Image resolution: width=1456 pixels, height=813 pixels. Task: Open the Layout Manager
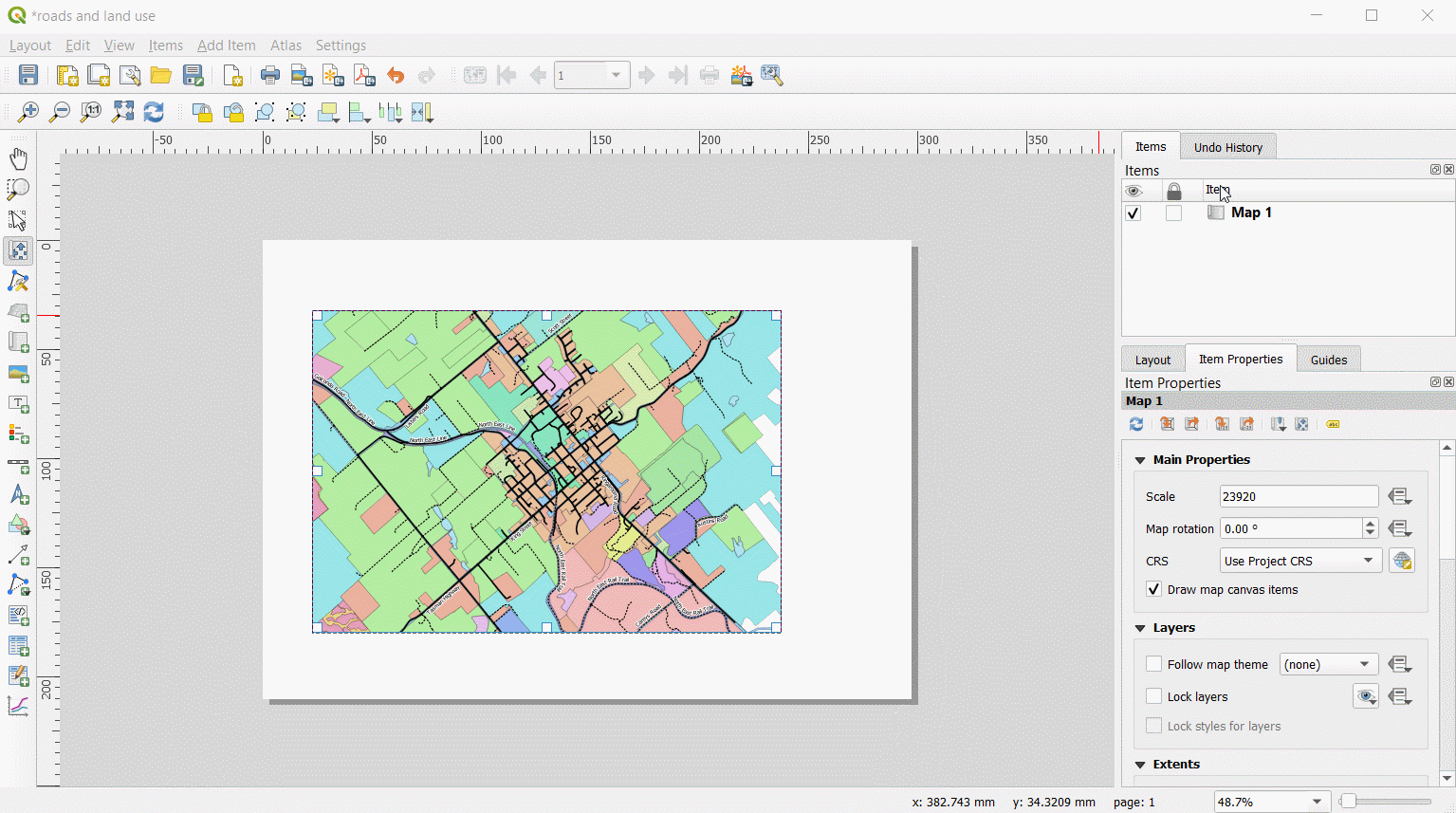pos(130,76)
